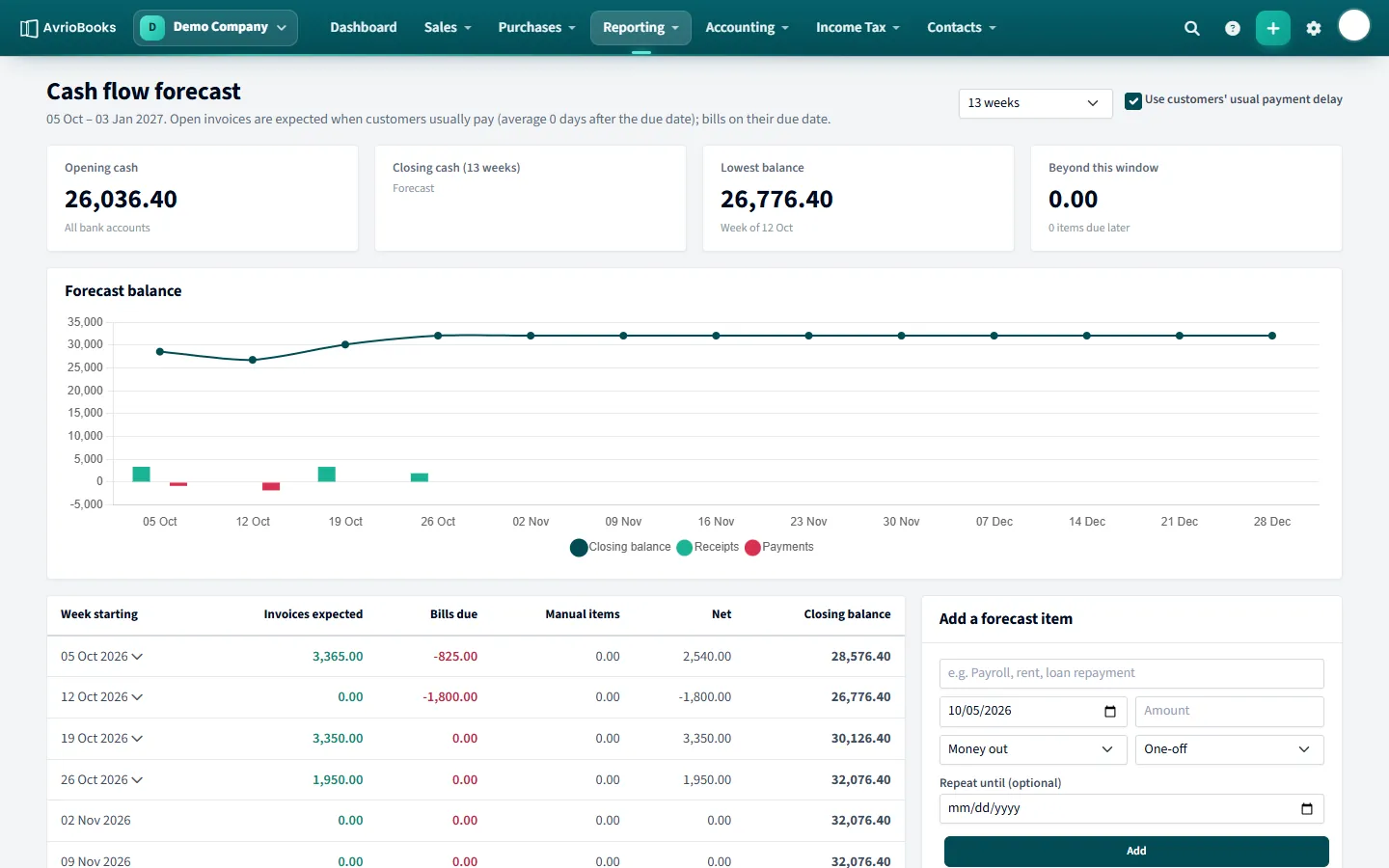This screenshot has width=1389, height=868.
Task: Click the Amount input field
Action: tap(1229, 712)
